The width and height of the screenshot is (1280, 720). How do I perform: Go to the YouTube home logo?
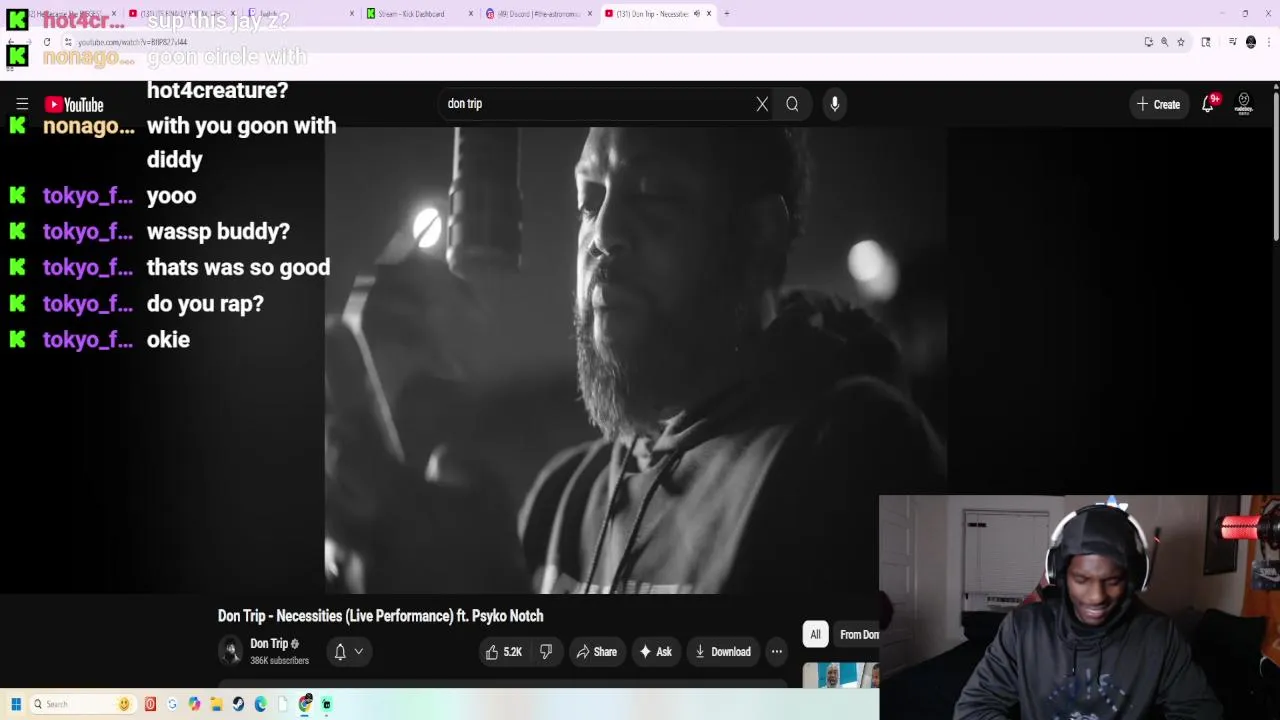tap(74, 104)
